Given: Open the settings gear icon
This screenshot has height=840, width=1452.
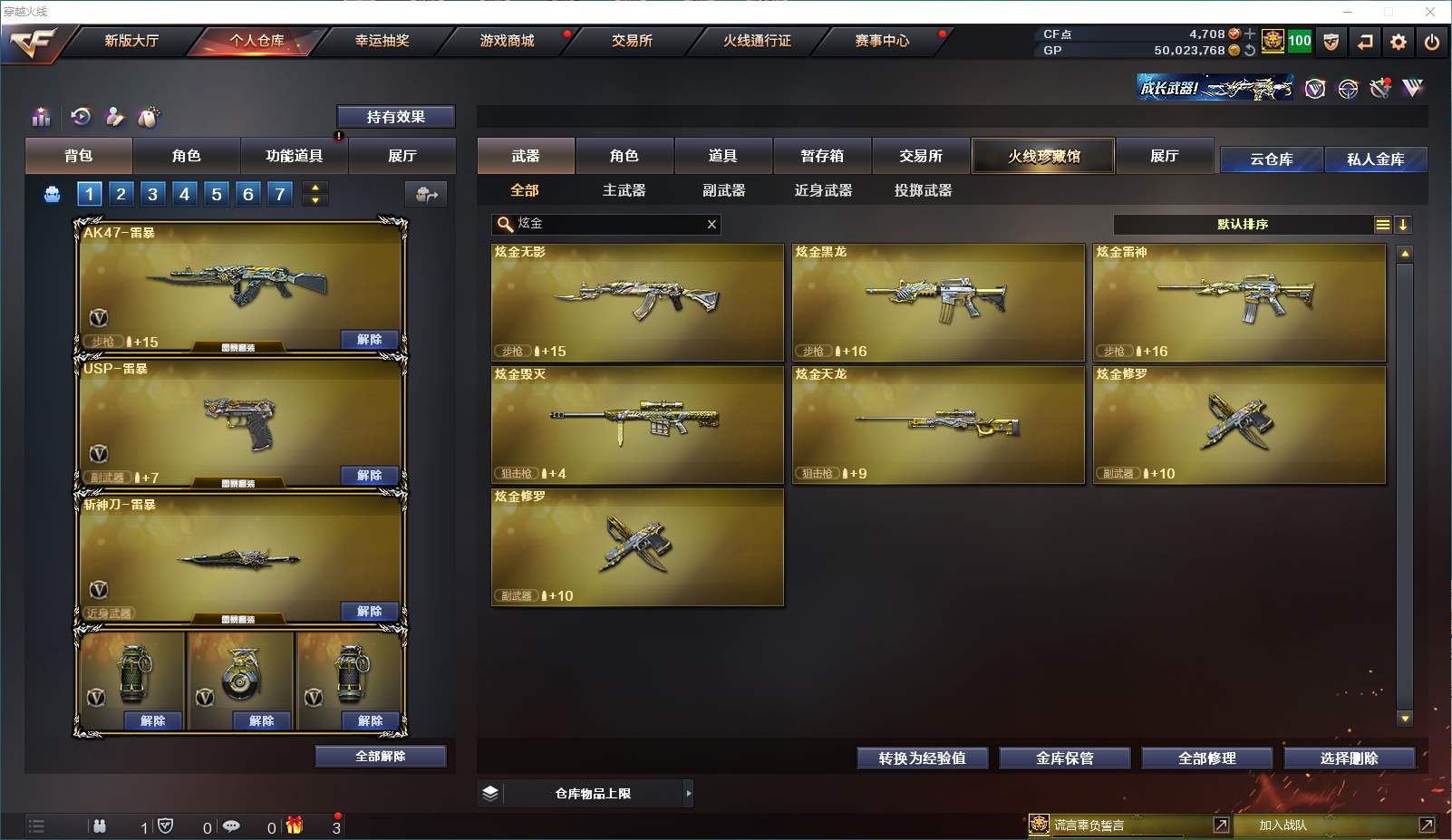Looking at the screenshot, I should point(1399,42).
